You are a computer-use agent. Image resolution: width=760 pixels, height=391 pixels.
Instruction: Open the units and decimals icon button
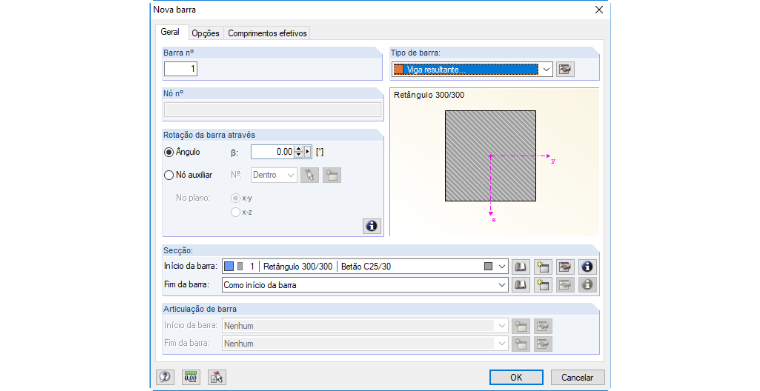tap(191, 377)
